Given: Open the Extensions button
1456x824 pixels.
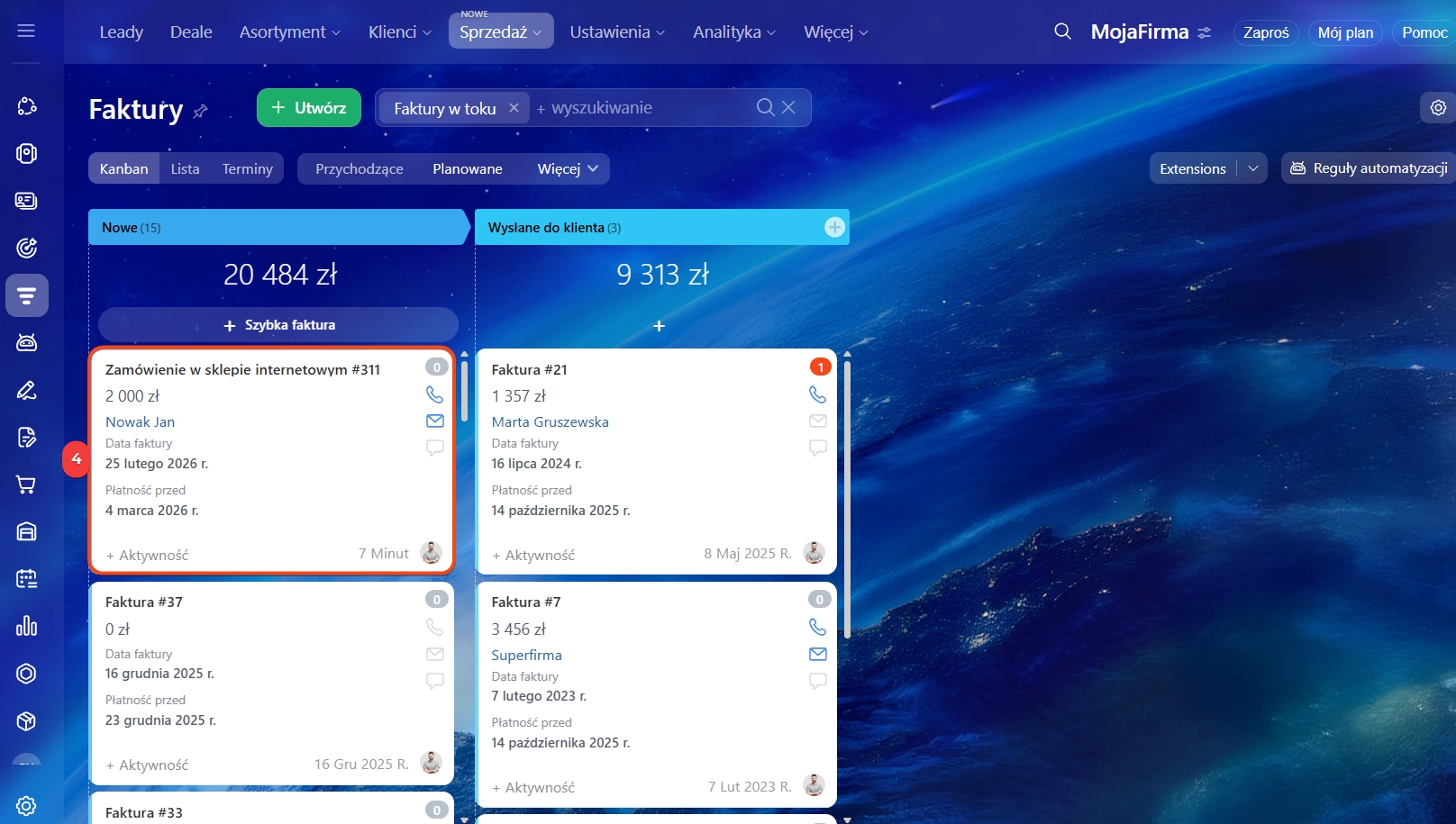Looking at the screenshot, I should (1193, 168).
